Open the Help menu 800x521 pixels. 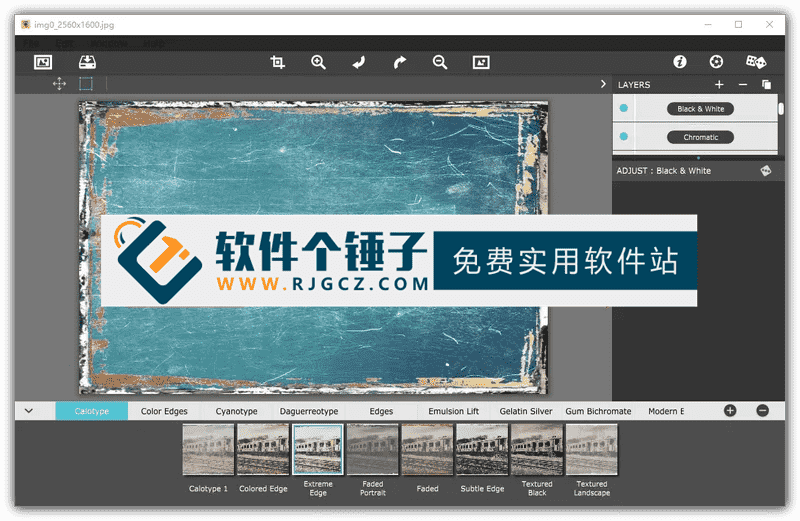154,43
